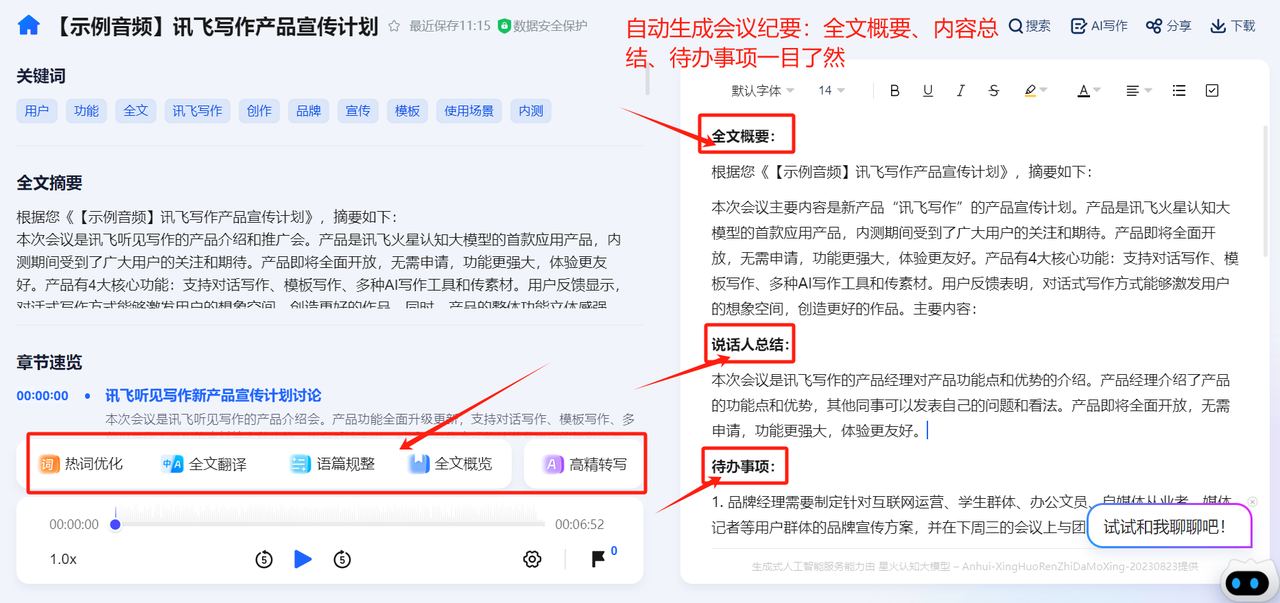This screenshot has width=1280, height=603.
Task: Click the document title text
Action: pos(213,26)
